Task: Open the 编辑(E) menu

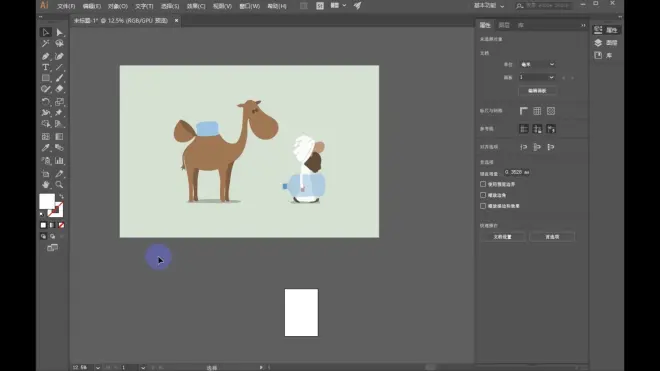Action: 92,6
